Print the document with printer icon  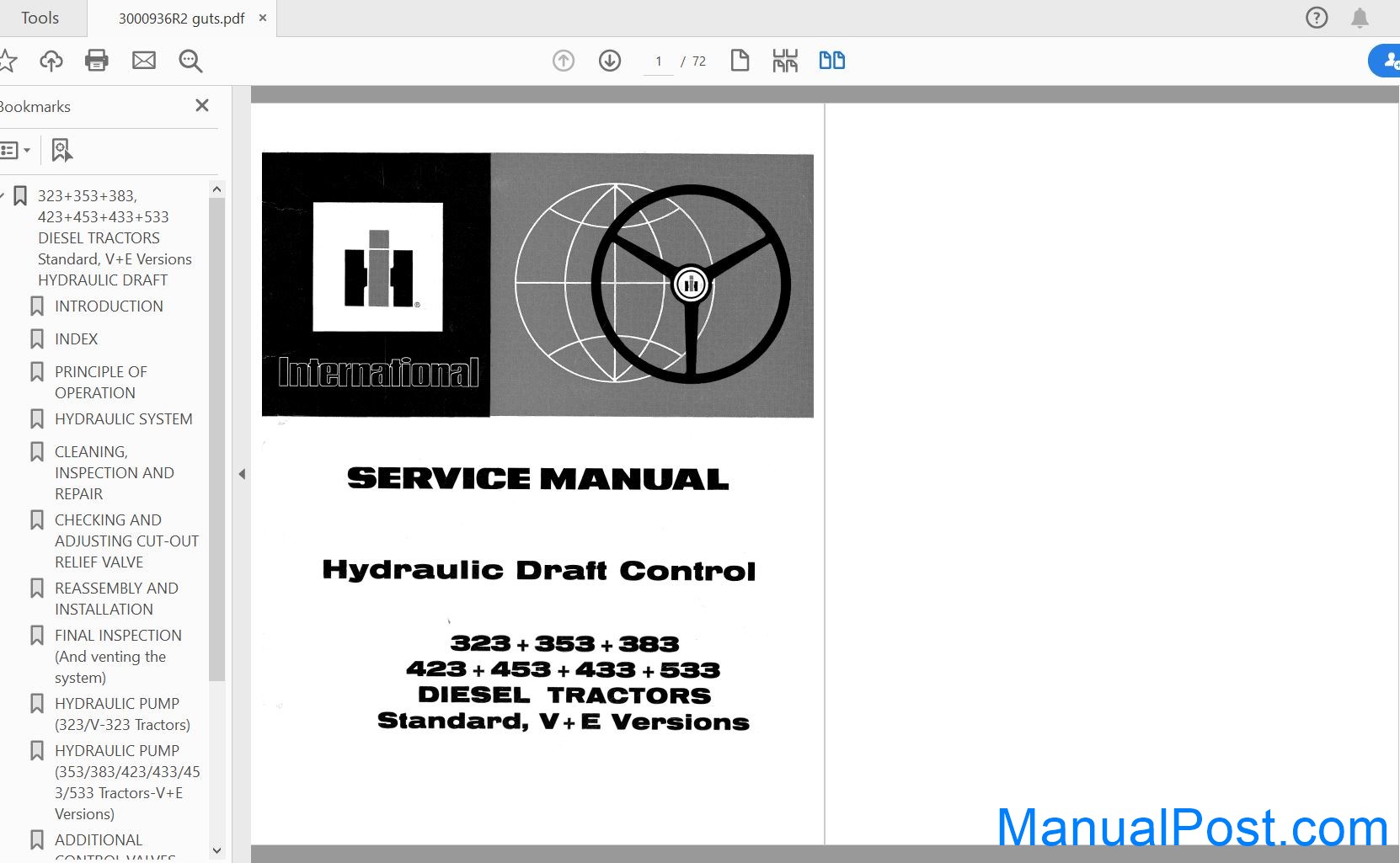97,61
